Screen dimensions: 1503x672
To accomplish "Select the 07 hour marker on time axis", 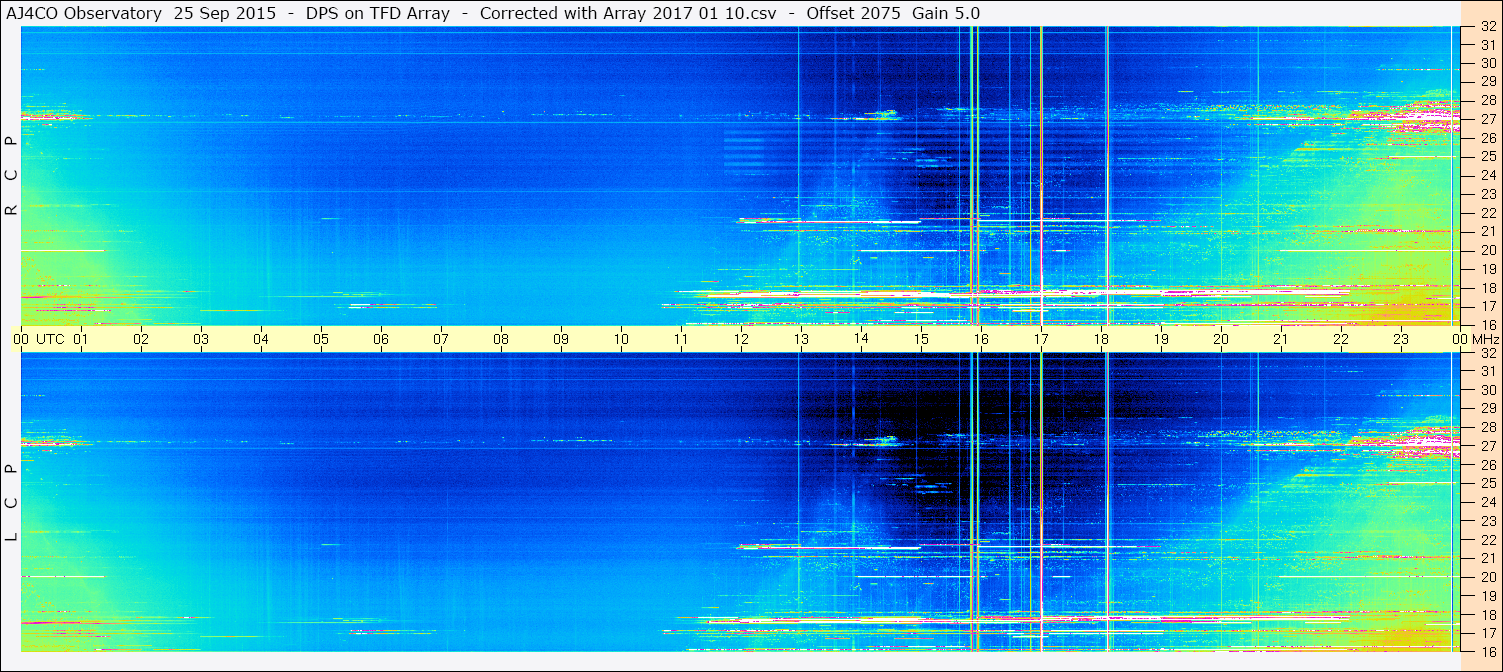I will tap(441, 339).
